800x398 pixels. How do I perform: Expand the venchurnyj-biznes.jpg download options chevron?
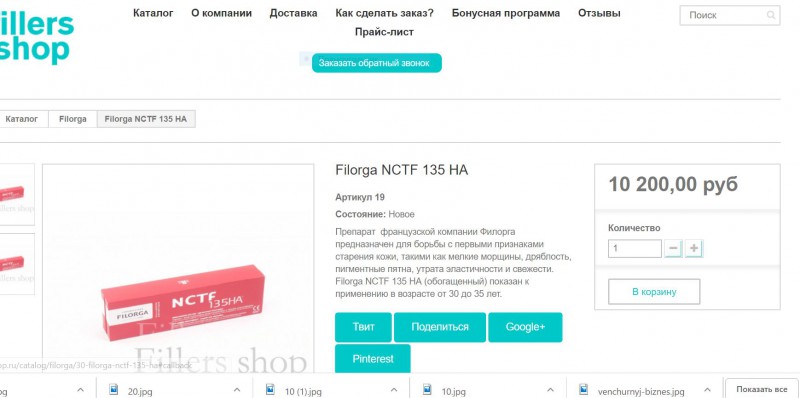pyautogui.click(x=707, y=391)
